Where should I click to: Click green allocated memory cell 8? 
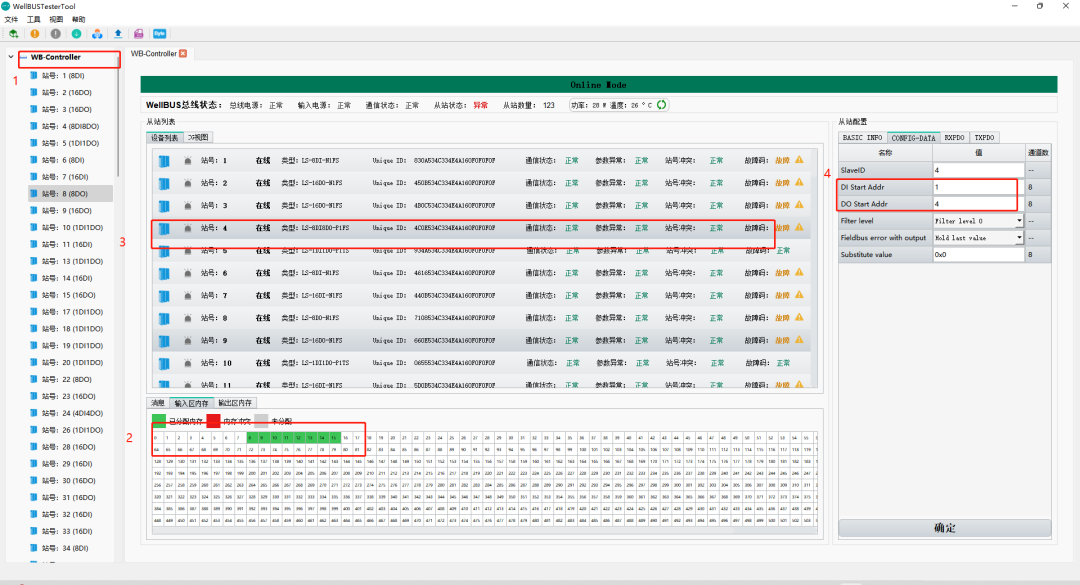[x=251, y=438]
